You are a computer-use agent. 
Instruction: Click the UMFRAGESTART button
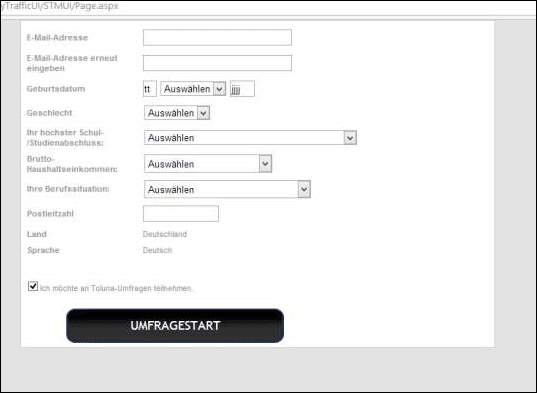tap(175, 326)
